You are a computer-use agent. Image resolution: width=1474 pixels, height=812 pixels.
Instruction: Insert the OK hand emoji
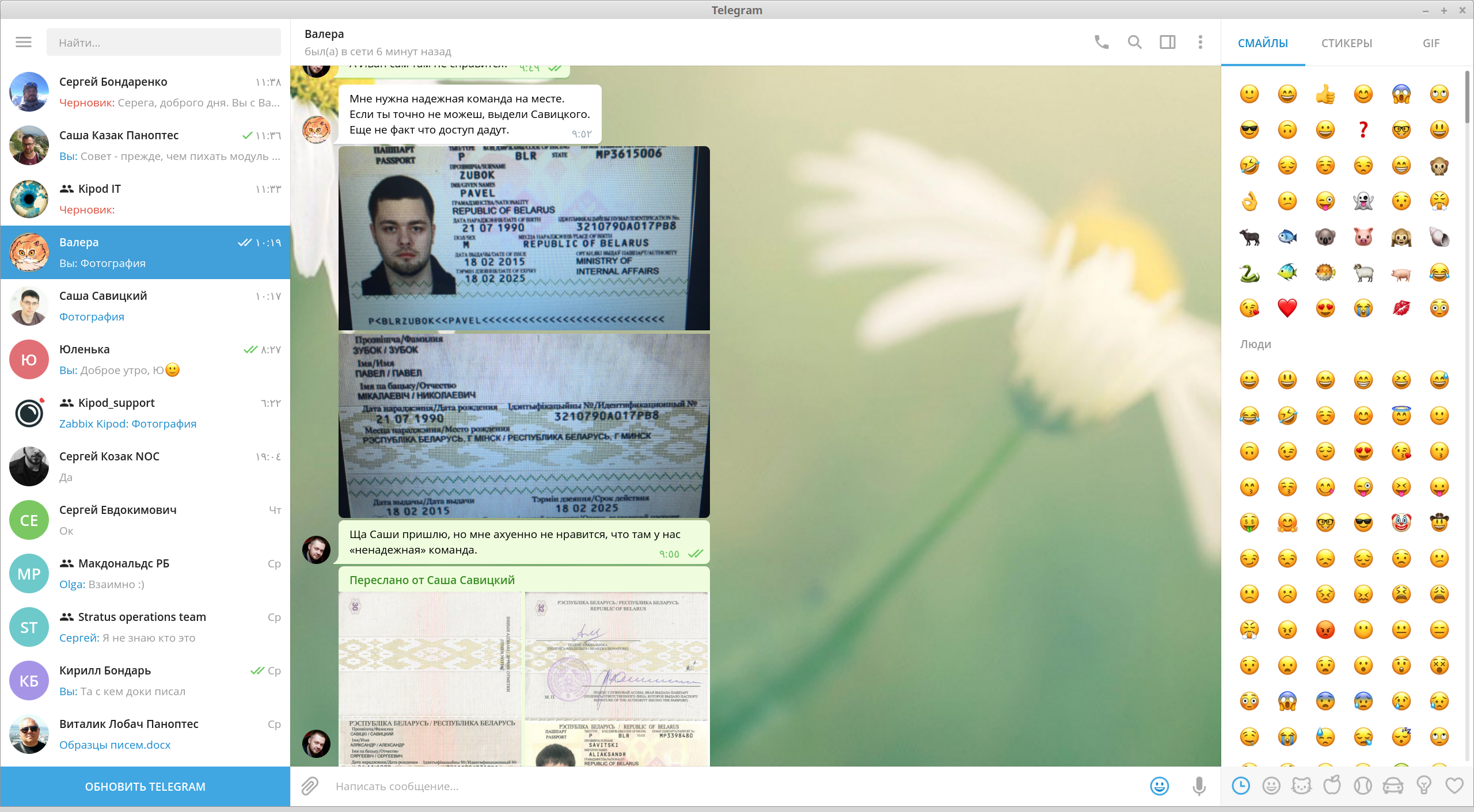[1249, 201]
